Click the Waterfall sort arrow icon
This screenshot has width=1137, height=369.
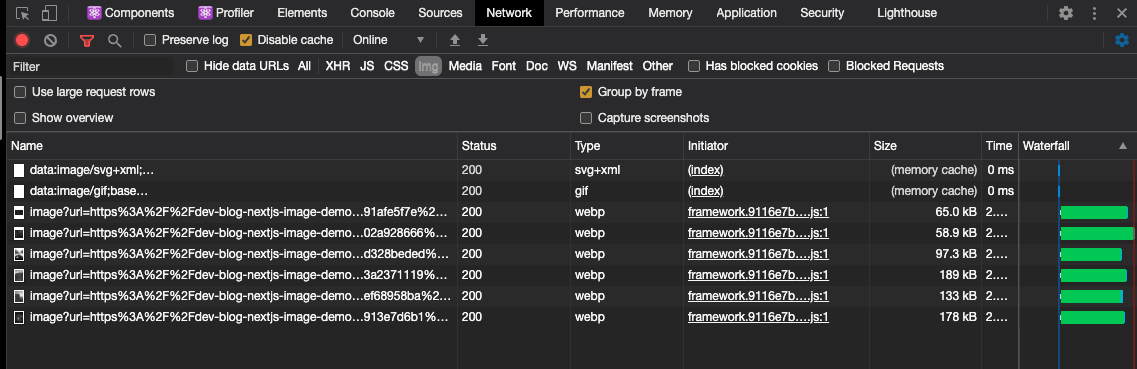(x=1123, y=146)
